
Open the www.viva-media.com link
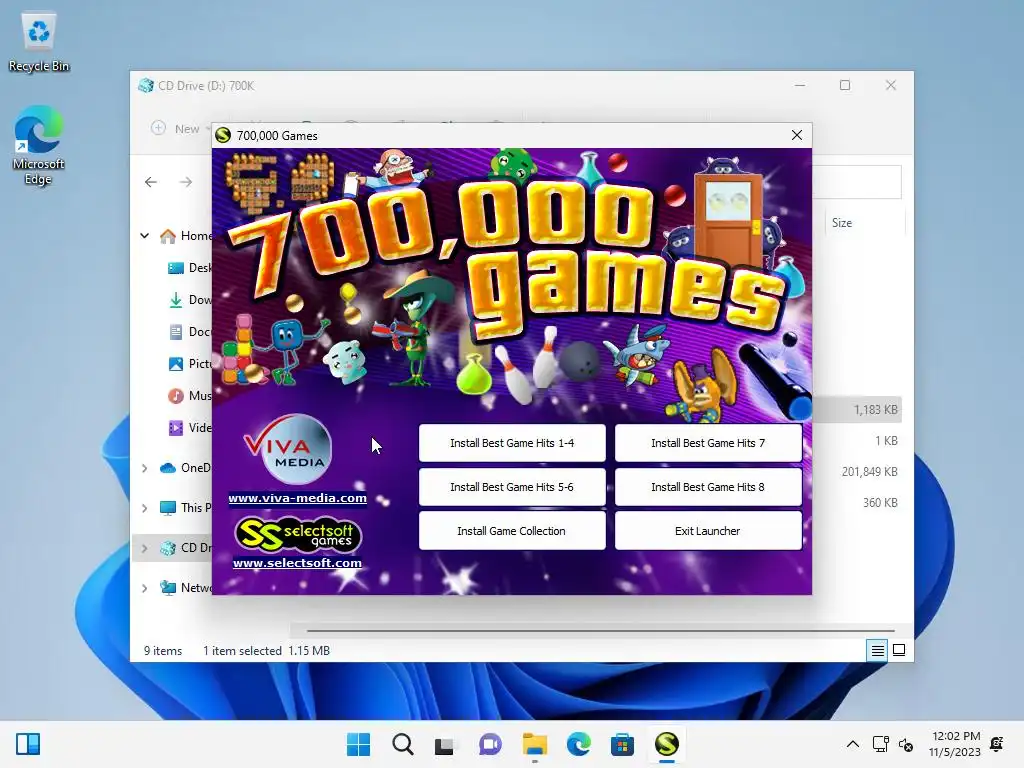pos(297,498)
